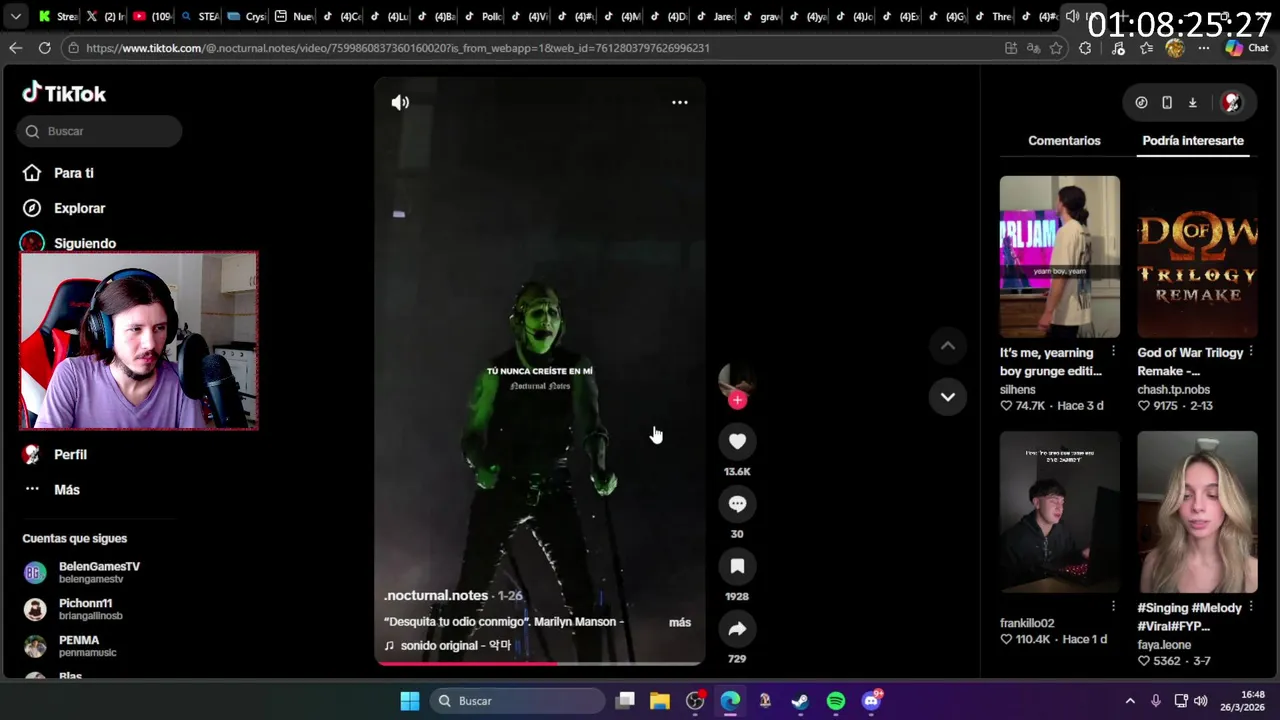
Task: Open options for the silhens video
Action: [1113, 352]
